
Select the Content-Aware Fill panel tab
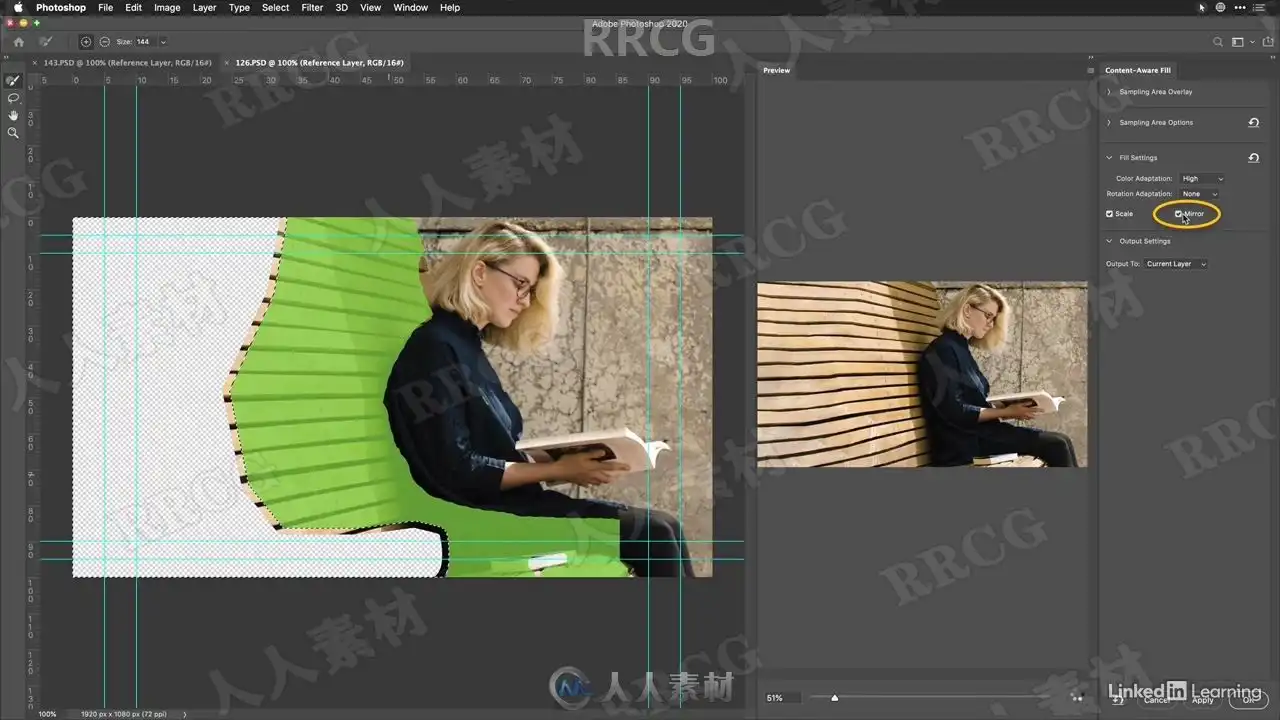click(1137, 70)
